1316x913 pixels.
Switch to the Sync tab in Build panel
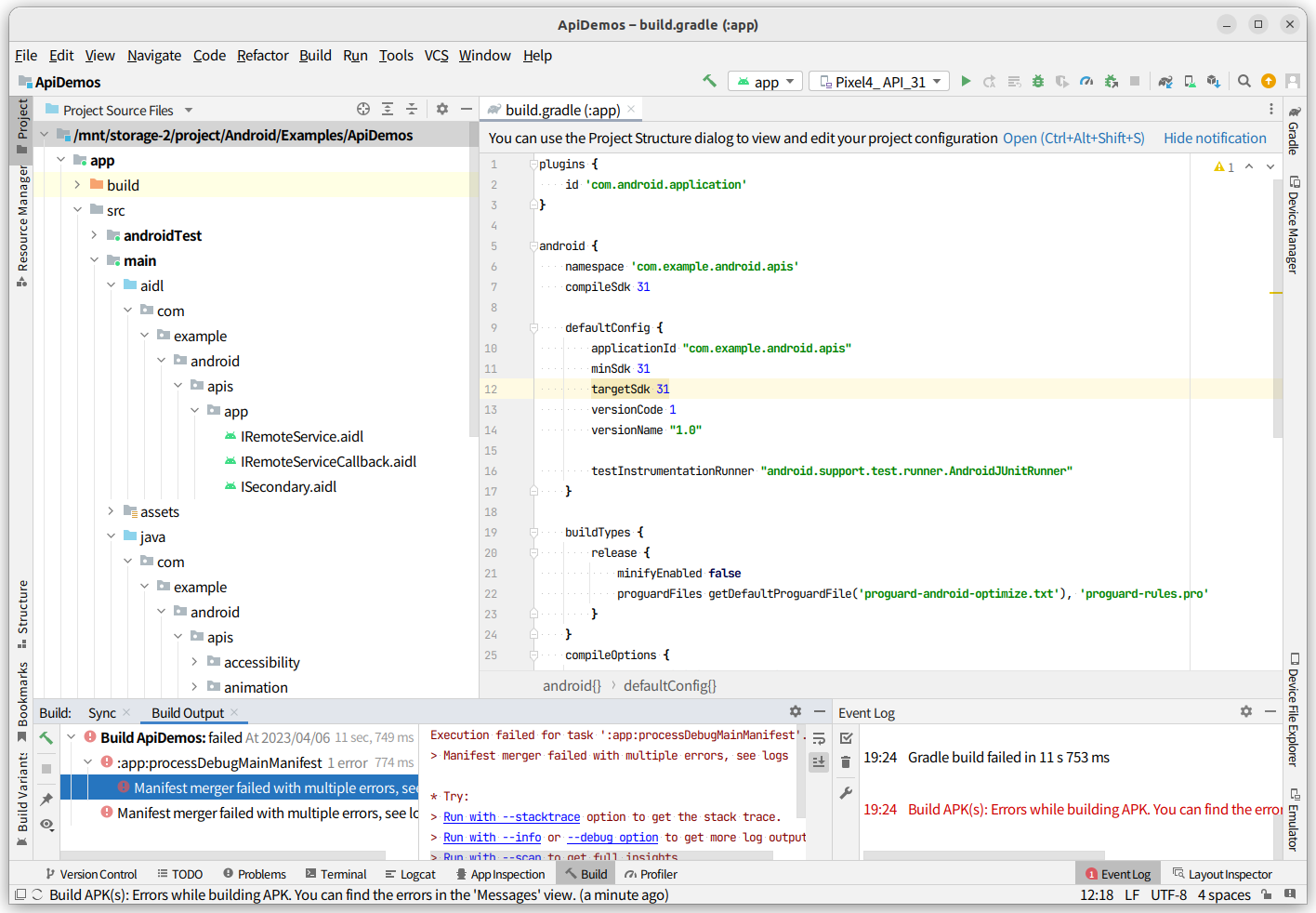(102, 713)
